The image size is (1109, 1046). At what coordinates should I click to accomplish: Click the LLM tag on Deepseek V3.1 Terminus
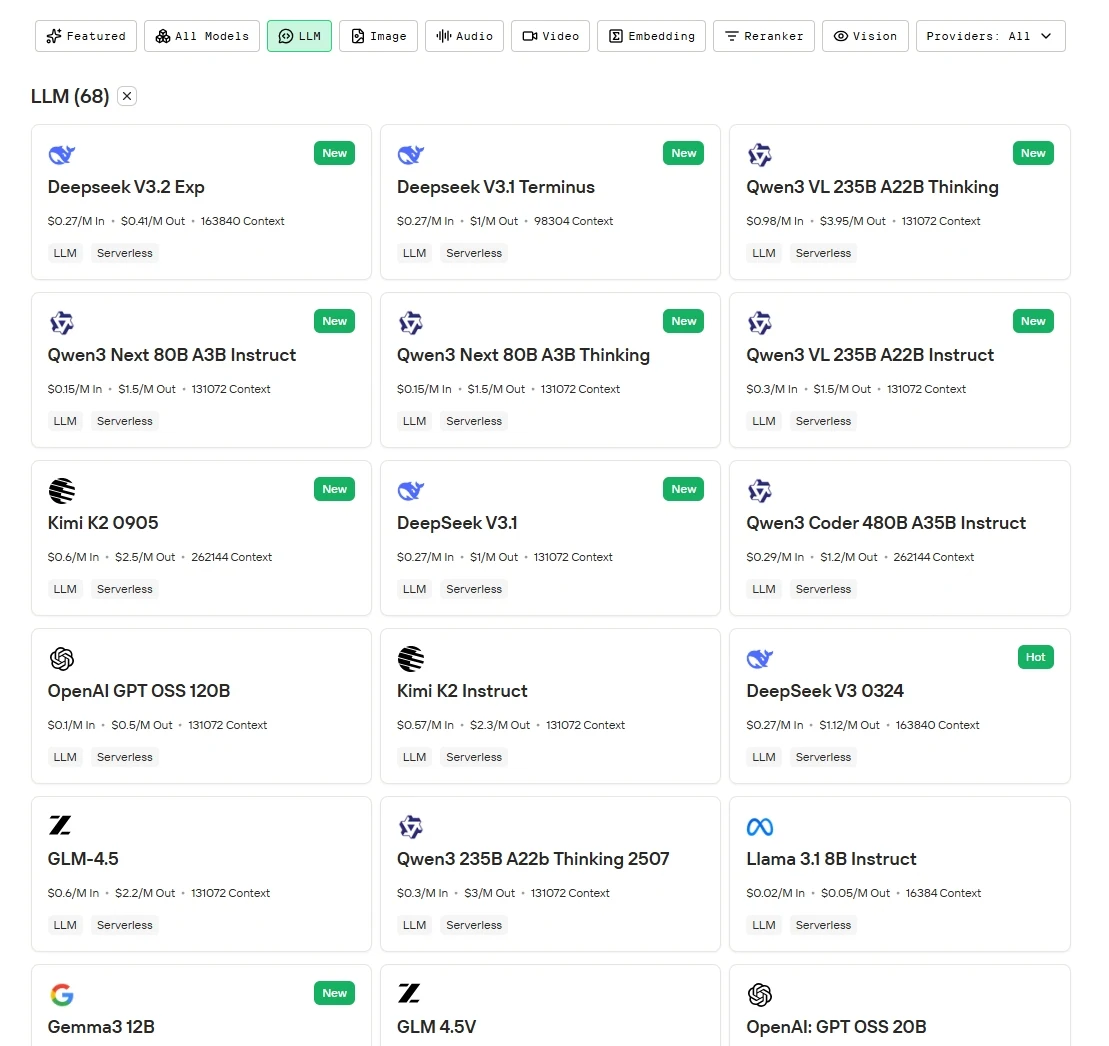click(x=414, y=253)
